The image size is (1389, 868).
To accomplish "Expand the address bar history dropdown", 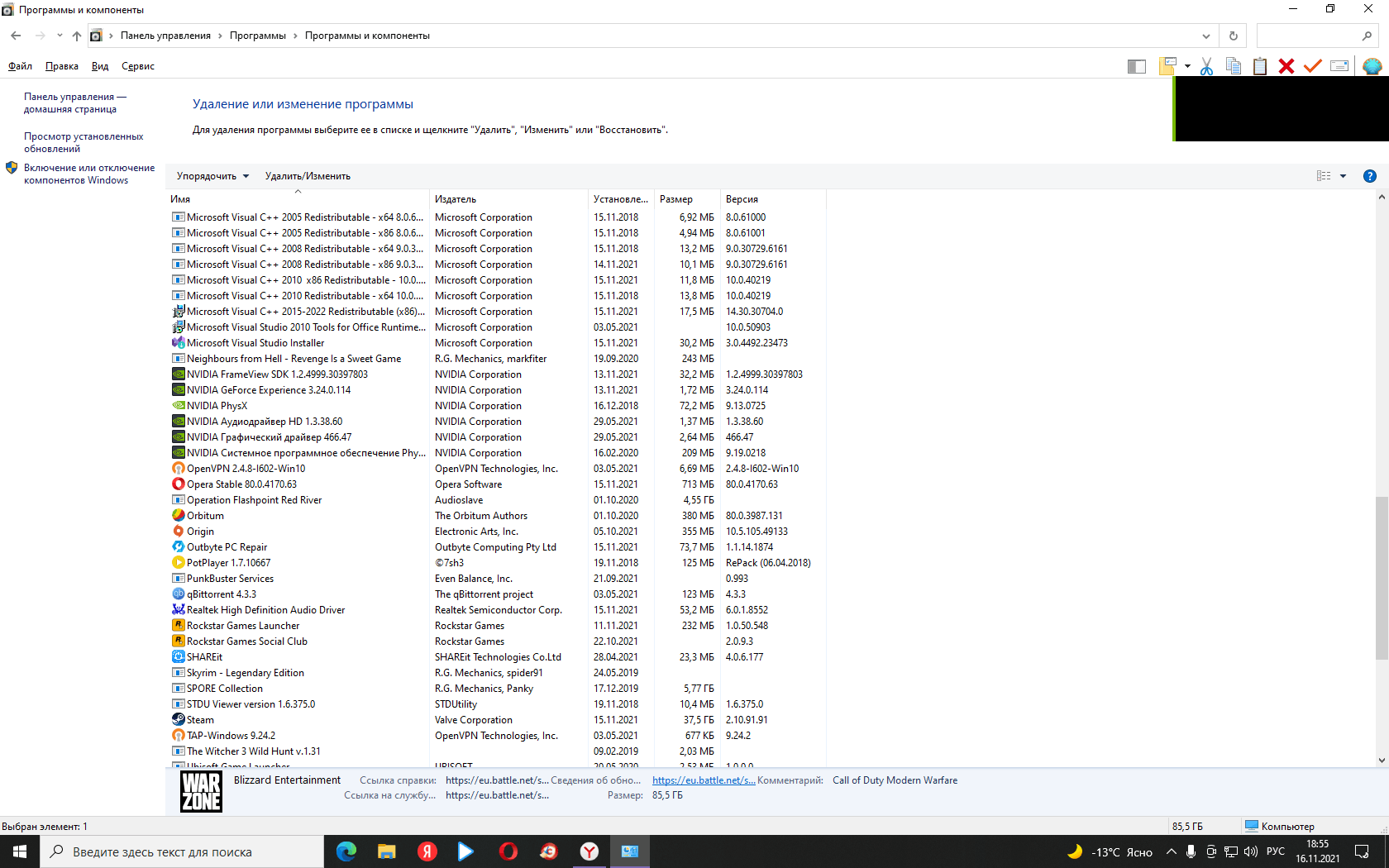I will coord(1205,36).
